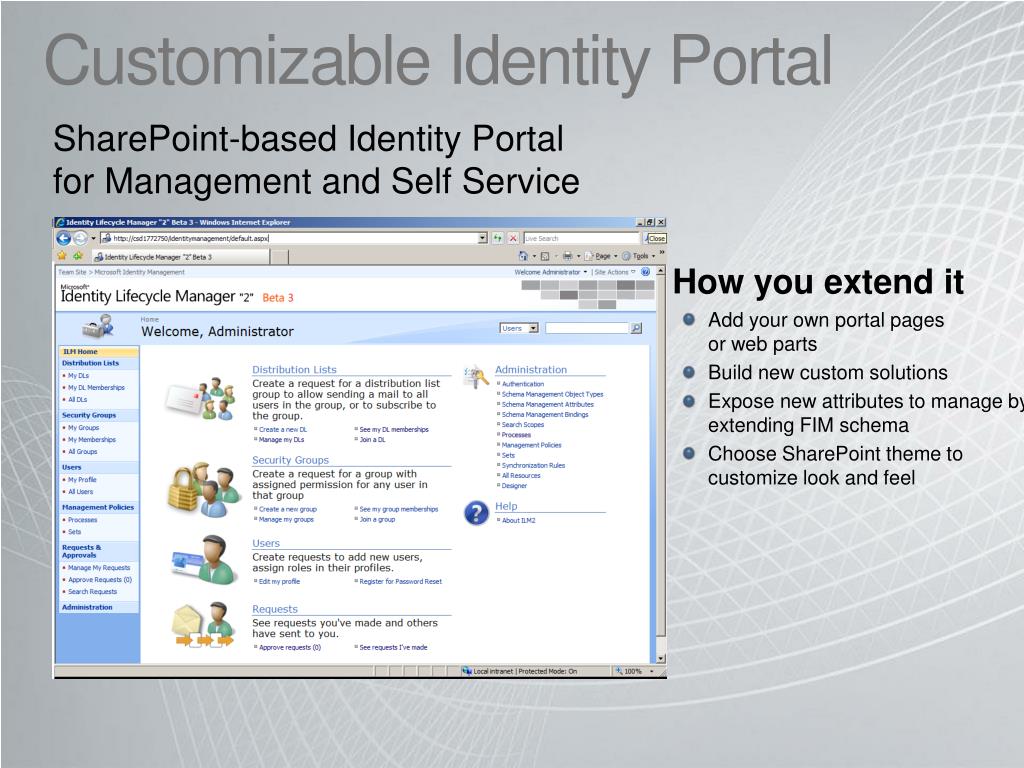Viewport: 1024px width, 768px height.
Task: Click the Register for Password Reset link
Action: point(400,582)
